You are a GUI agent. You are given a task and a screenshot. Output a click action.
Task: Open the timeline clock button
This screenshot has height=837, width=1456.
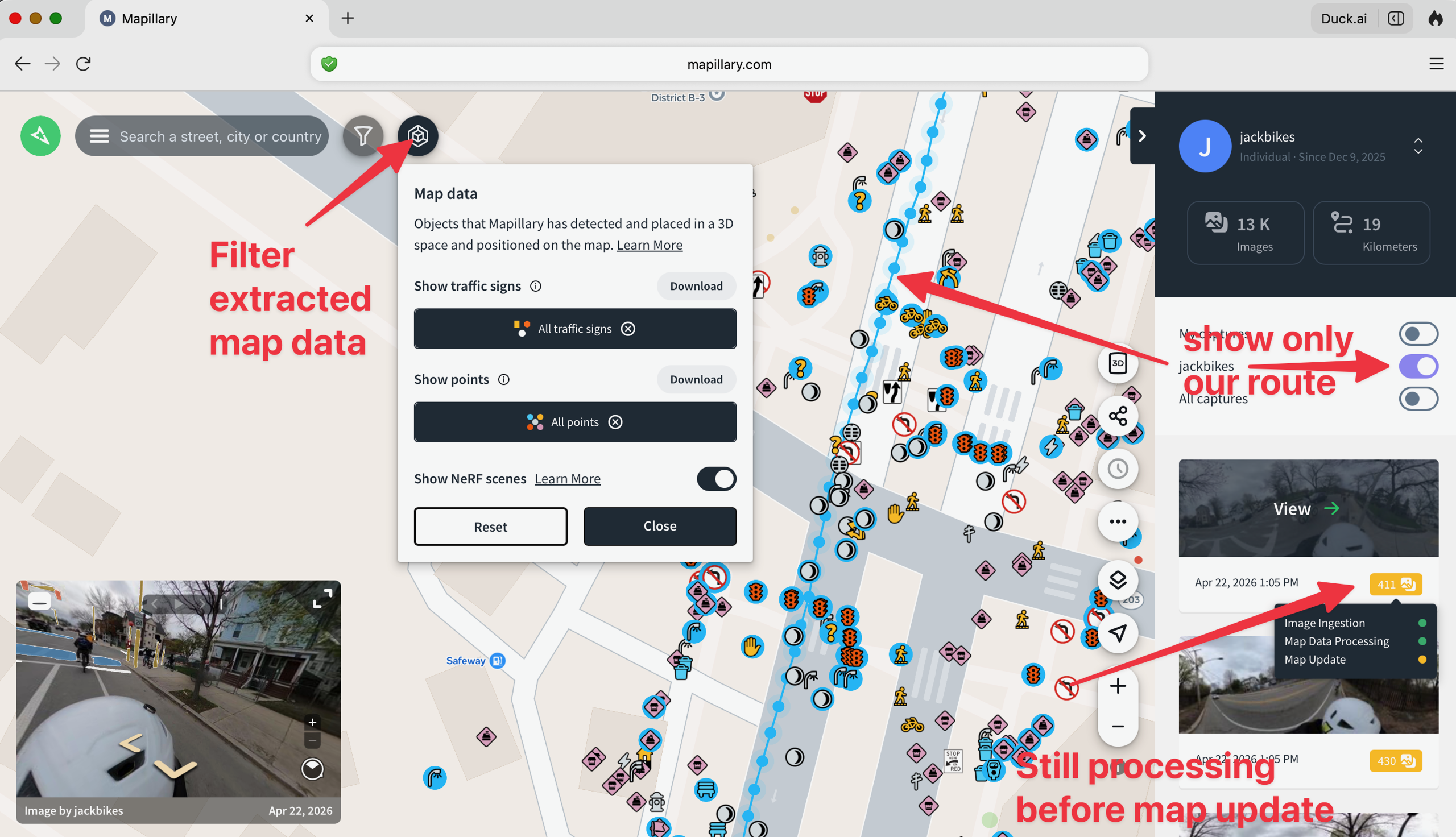point(1118,469)
